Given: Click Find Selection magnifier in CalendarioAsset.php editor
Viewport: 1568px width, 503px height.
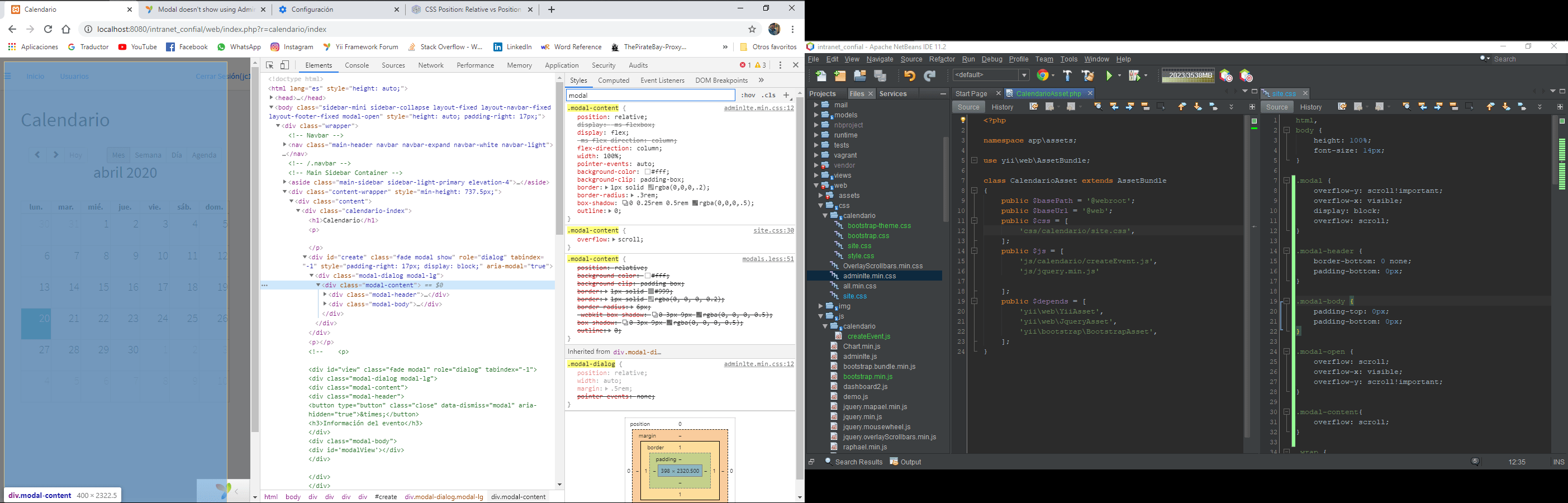Looking at the screenshot, I should point(1098,107).
